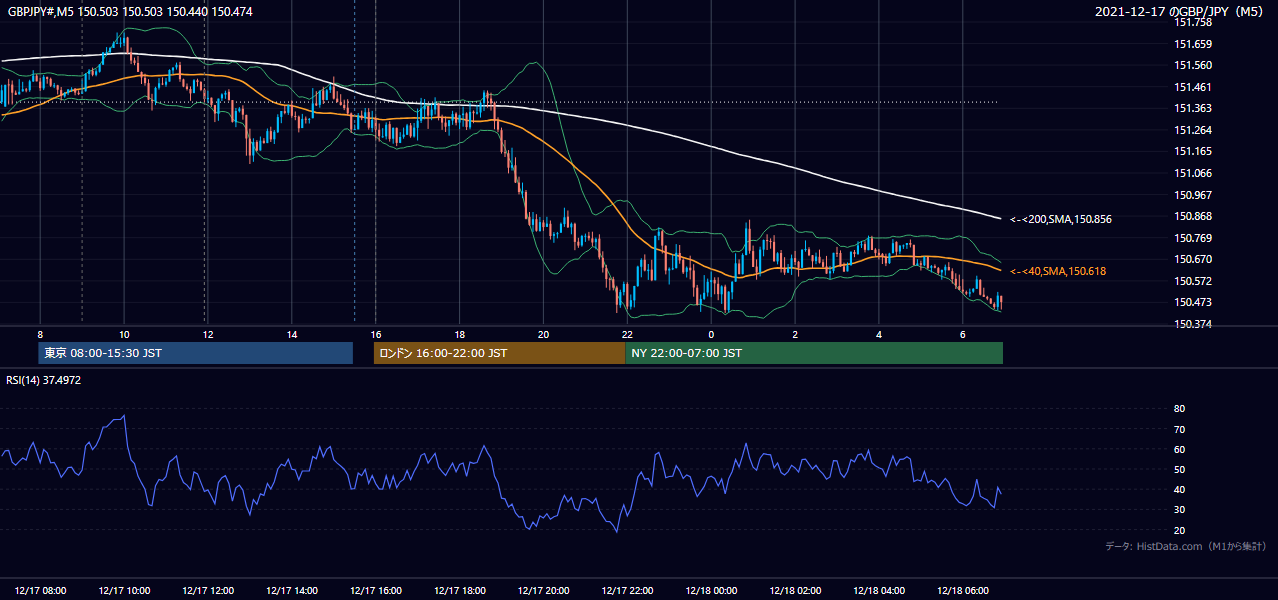Click the hour 6 tick under the price chart
The height and width of the screenshot is (600, 1278).
pos(962,334)
